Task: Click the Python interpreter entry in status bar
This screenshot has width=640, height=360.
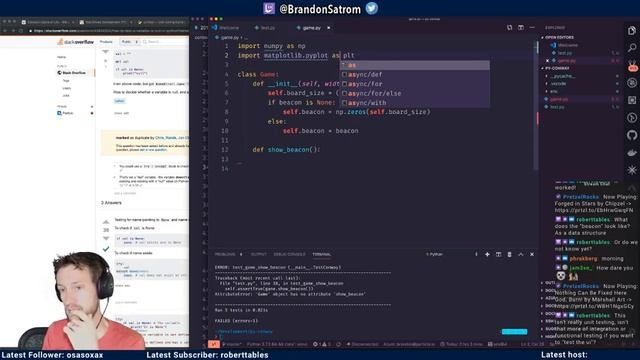Action: point(277,344)
